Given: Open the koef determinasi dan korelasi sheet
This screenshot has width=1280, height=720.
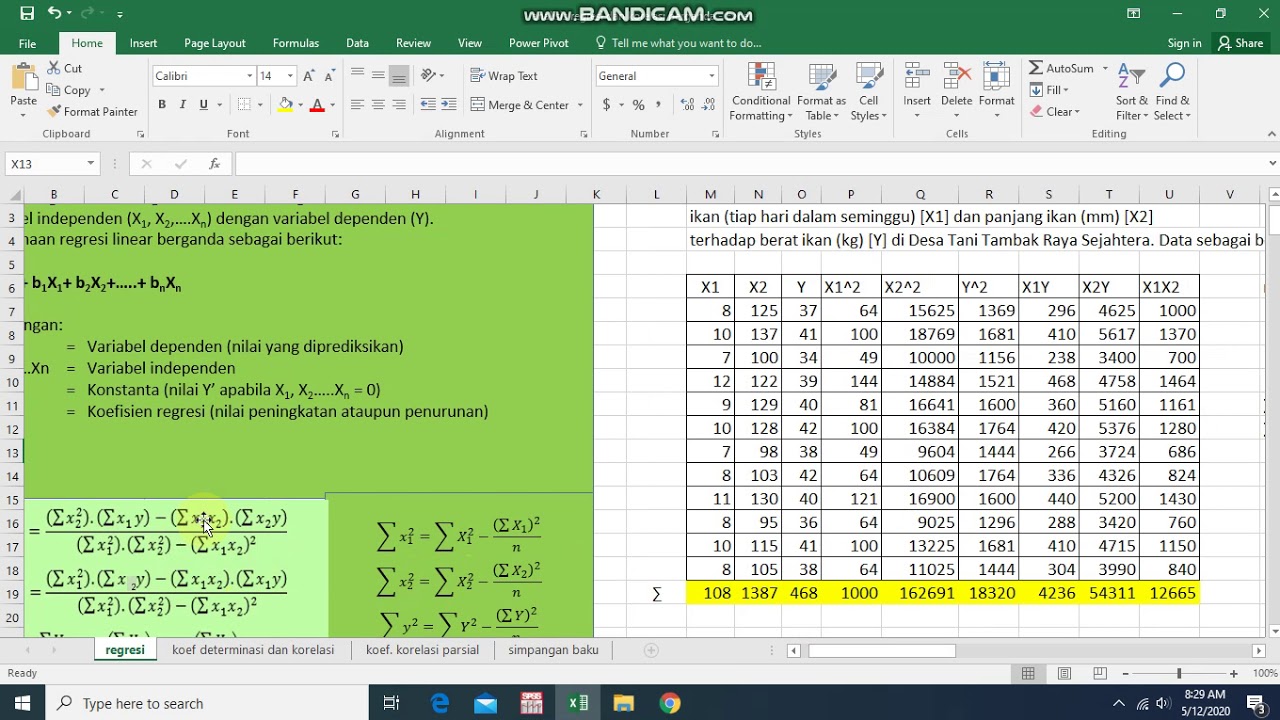Looking at the screenshot, I should (x=253, y=650).
